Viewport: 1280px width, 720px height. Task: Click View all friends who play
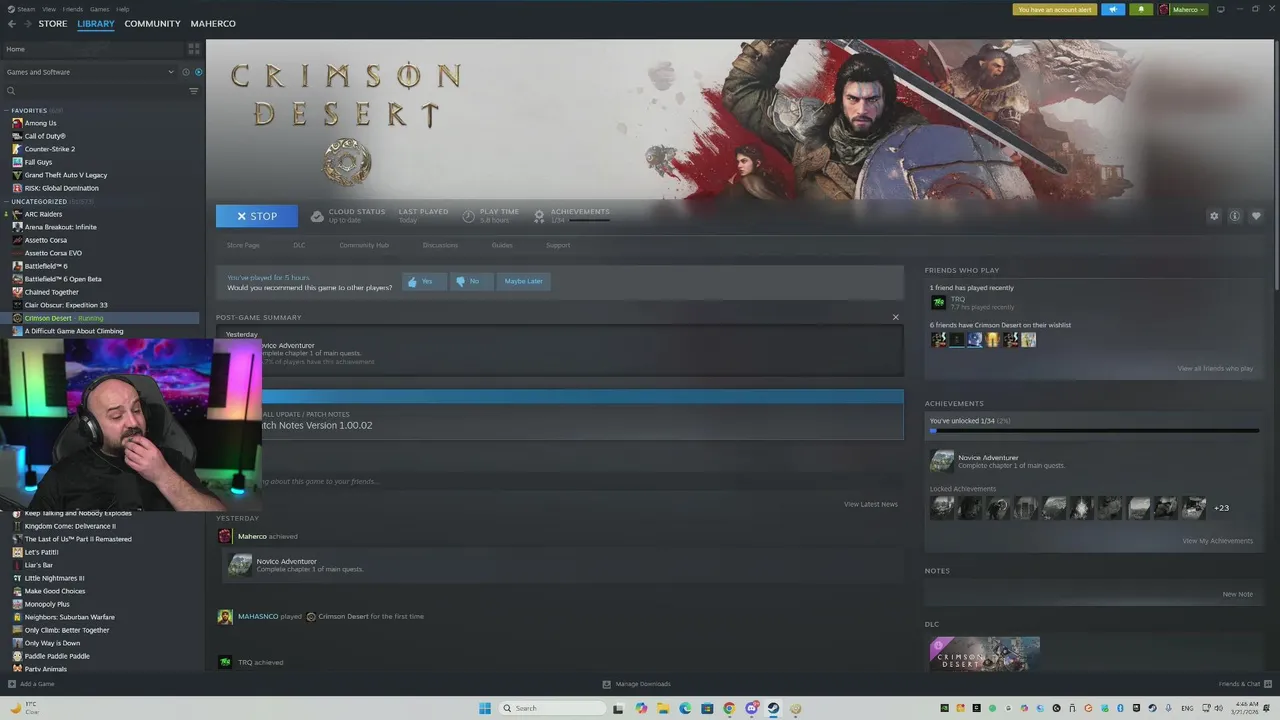(x=1215, y=369)
